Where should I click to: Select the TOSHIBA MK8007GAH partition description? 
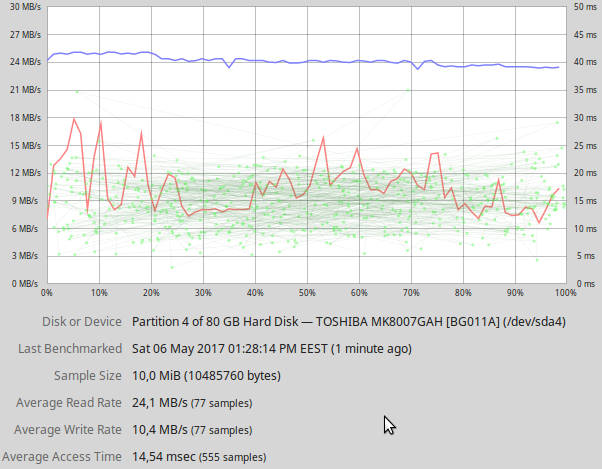pos(349,322)
